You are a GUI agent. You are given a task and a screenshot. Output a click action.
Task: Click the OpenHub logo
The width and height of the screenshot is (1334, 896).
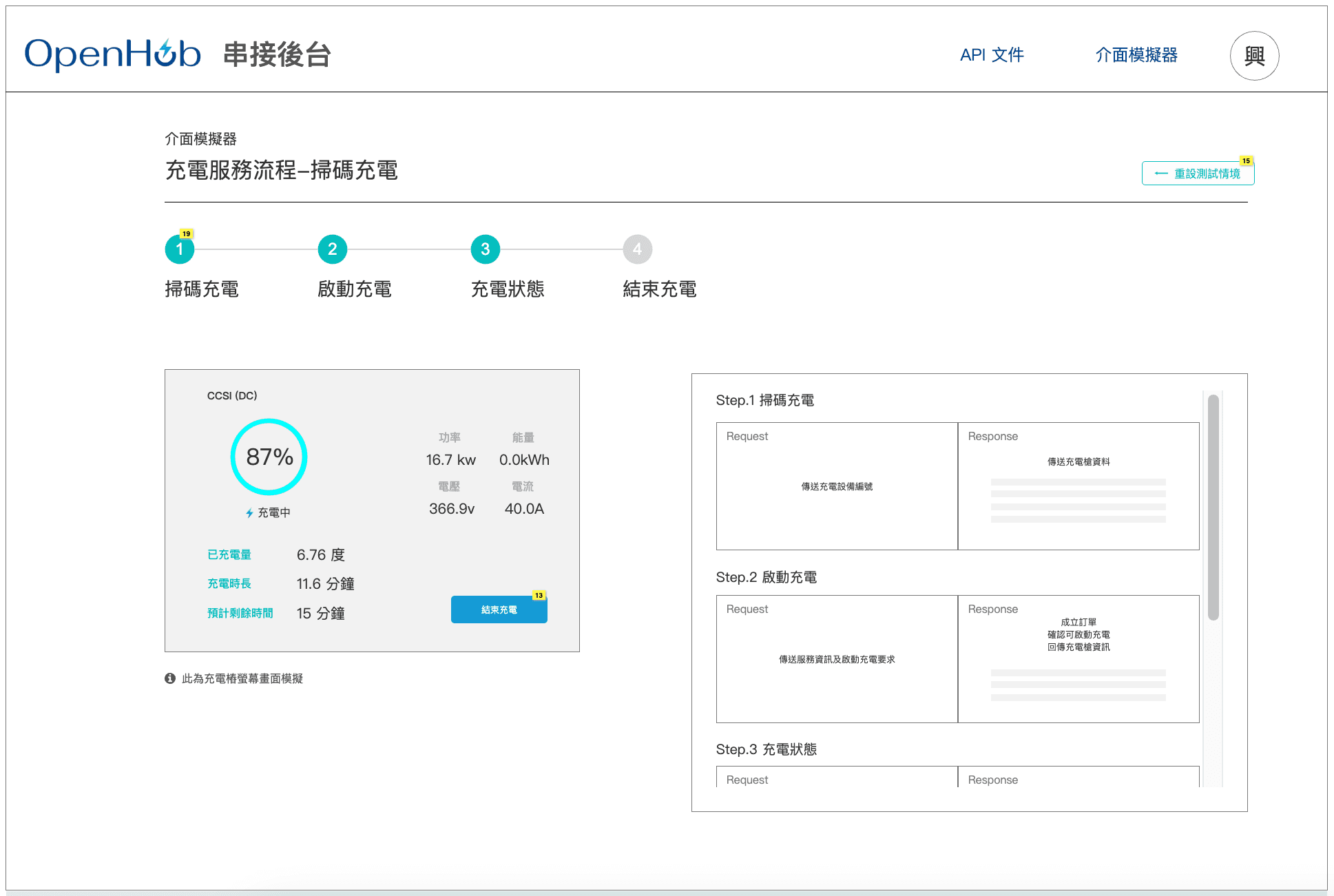click(112, 54)
